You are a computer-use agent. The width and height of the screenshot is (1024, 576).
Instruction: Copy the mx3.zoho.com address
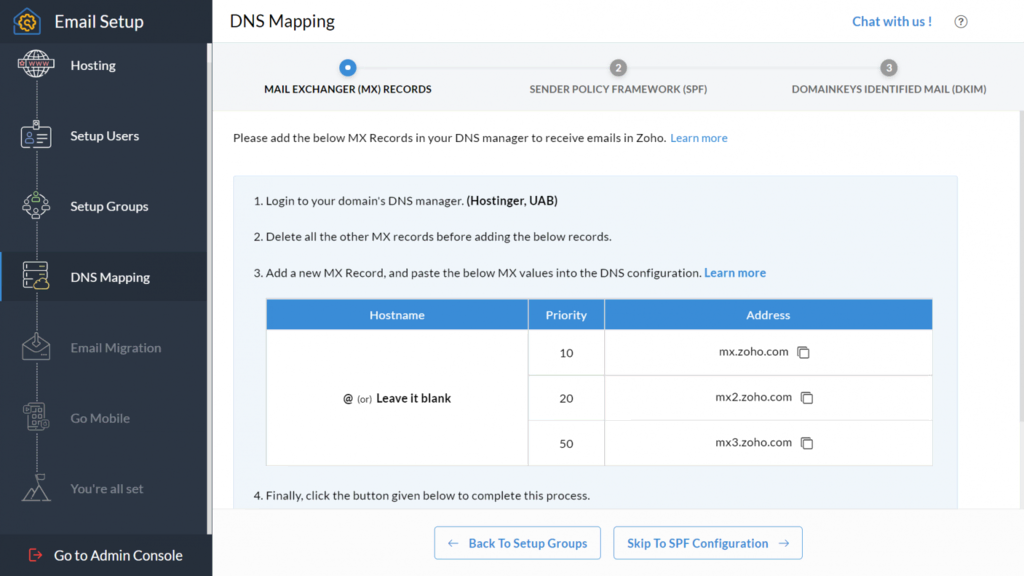(807, 443)
